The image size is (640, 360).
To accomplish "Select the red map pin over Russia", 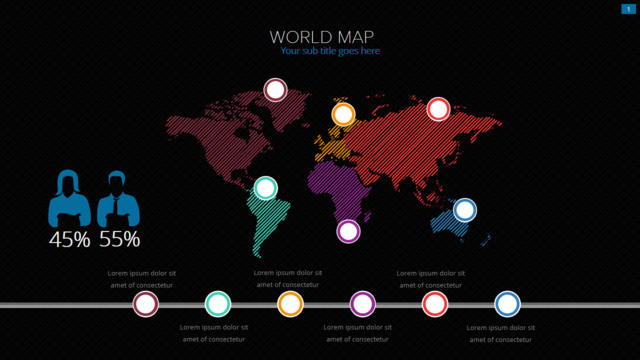I will coord(438,109).
